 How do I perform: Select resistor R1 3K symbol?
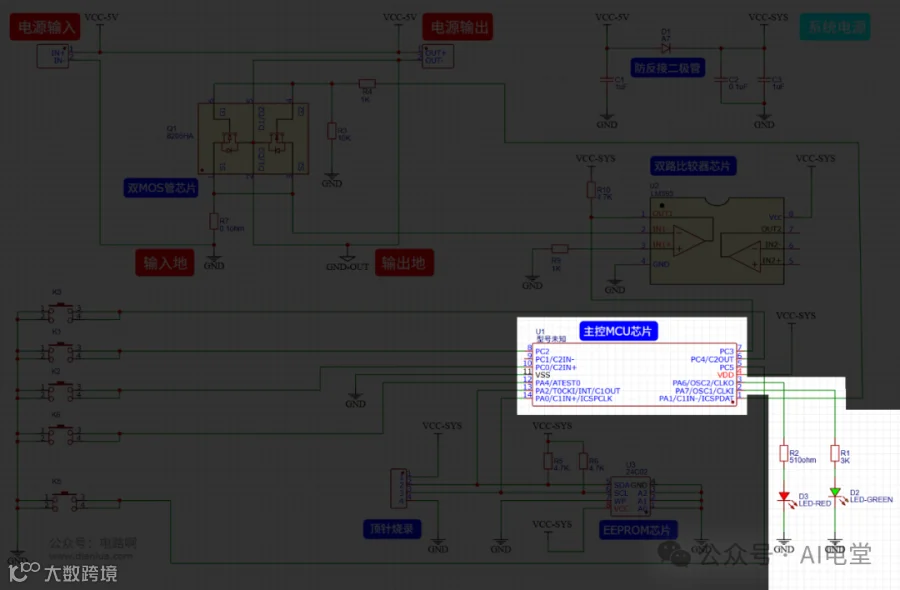tap(835, 454)
